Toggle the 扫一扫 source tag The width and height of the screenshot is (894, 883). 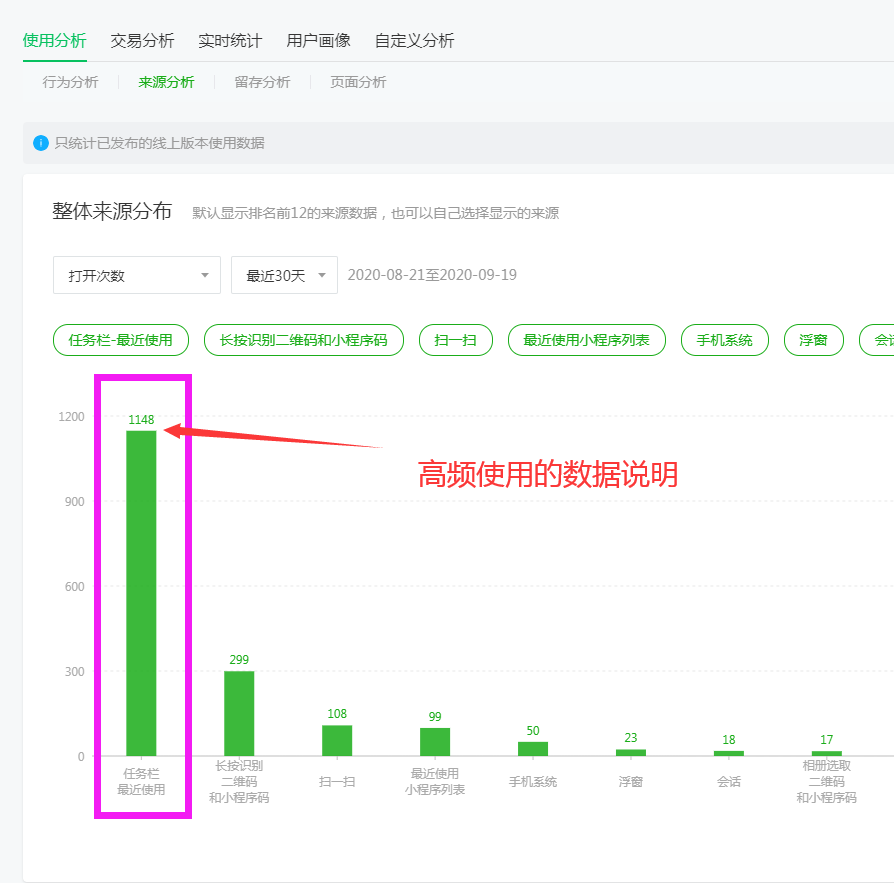pos(455,340)
